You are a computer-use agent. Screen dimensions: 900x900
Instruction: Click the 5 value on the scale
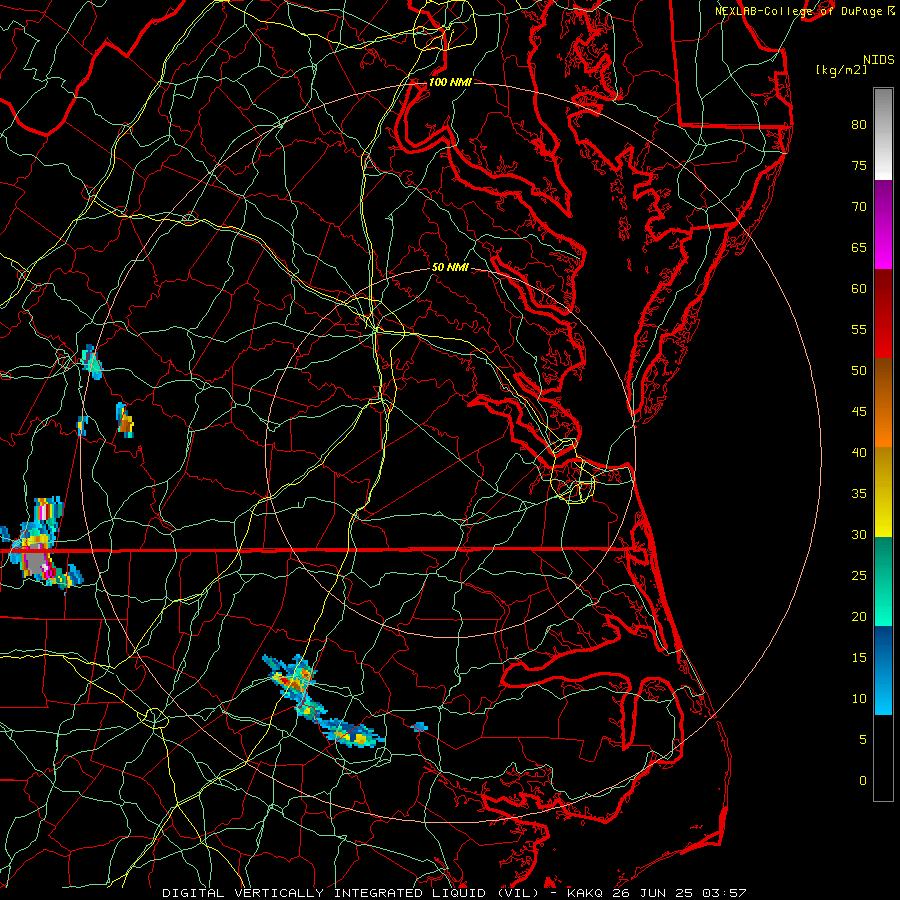[x=863, y=740]
